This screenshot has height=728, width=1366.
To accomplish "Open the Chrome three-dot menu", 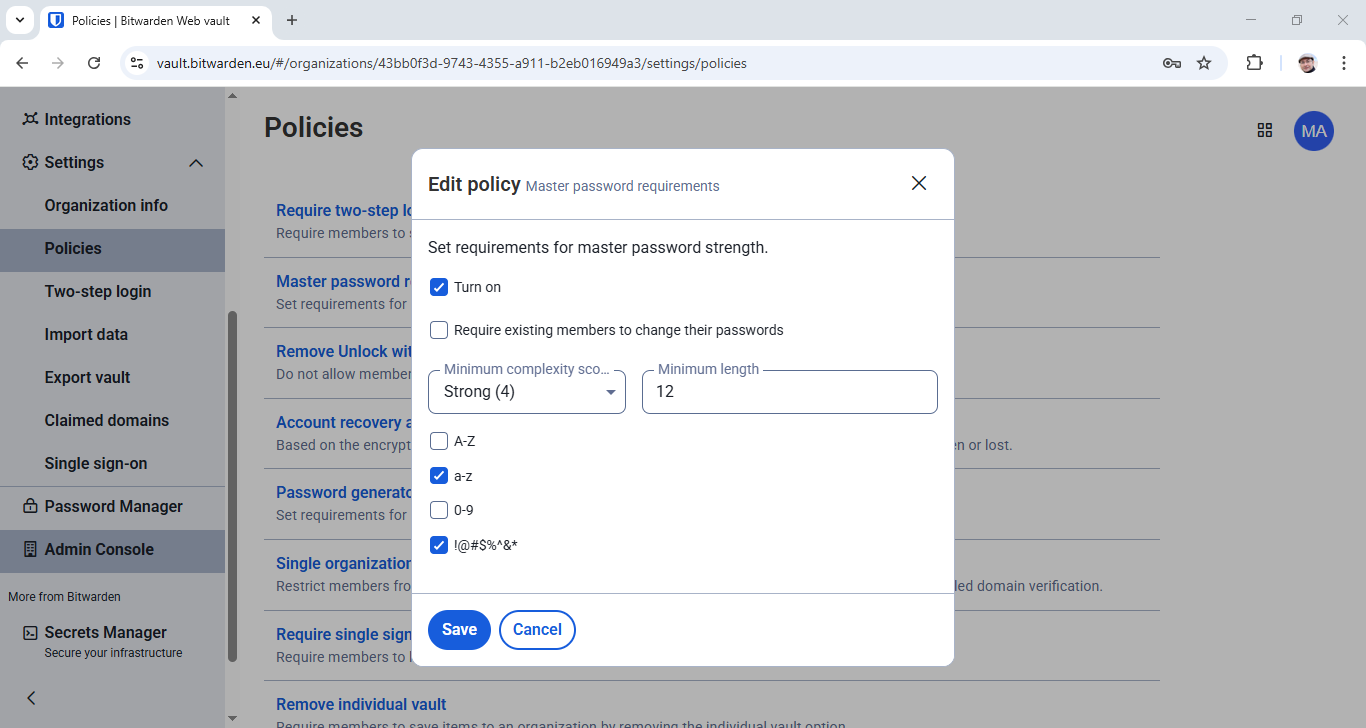I will (x=1344, y=63).
